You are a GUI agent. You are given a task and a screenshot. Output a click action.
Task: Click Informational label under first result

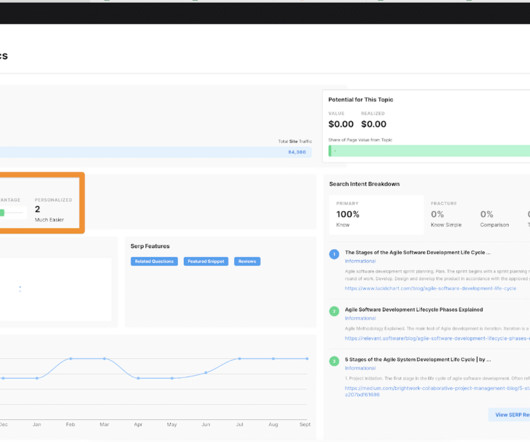point(360,261)
